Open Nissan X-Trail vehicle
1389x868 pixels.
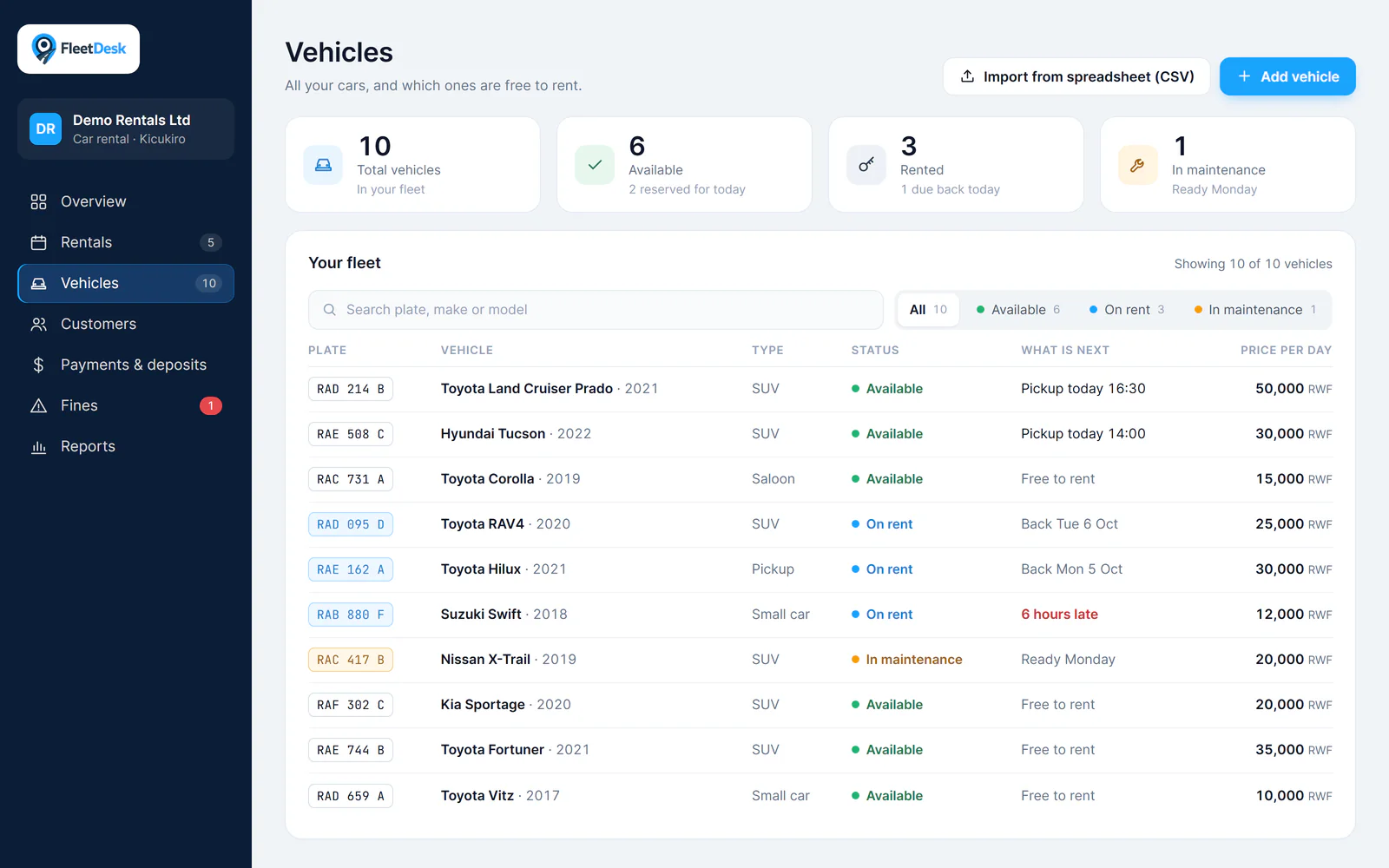[x=485, y=660]
